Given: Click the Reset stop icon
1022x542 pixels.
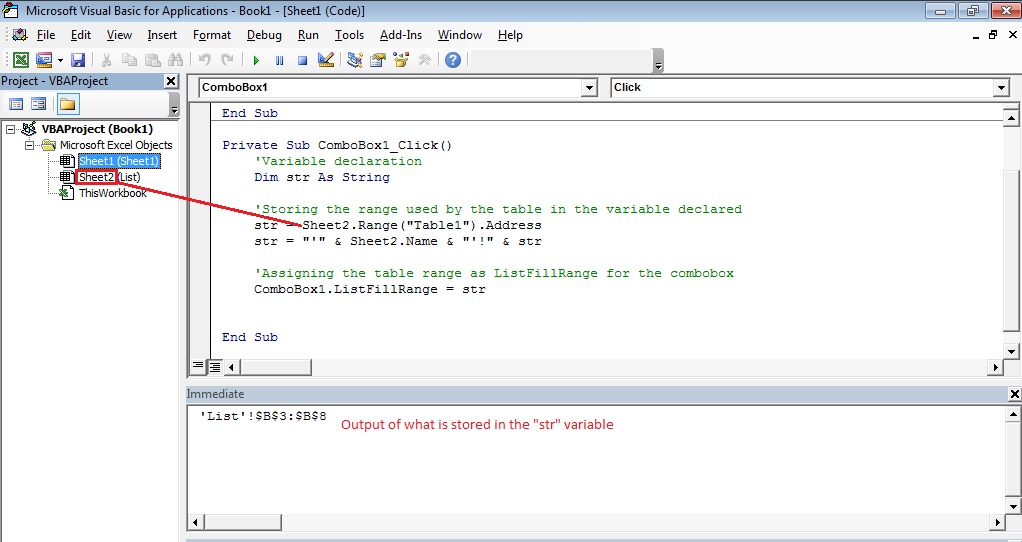Looking at the screenshot, I should 302,61.
